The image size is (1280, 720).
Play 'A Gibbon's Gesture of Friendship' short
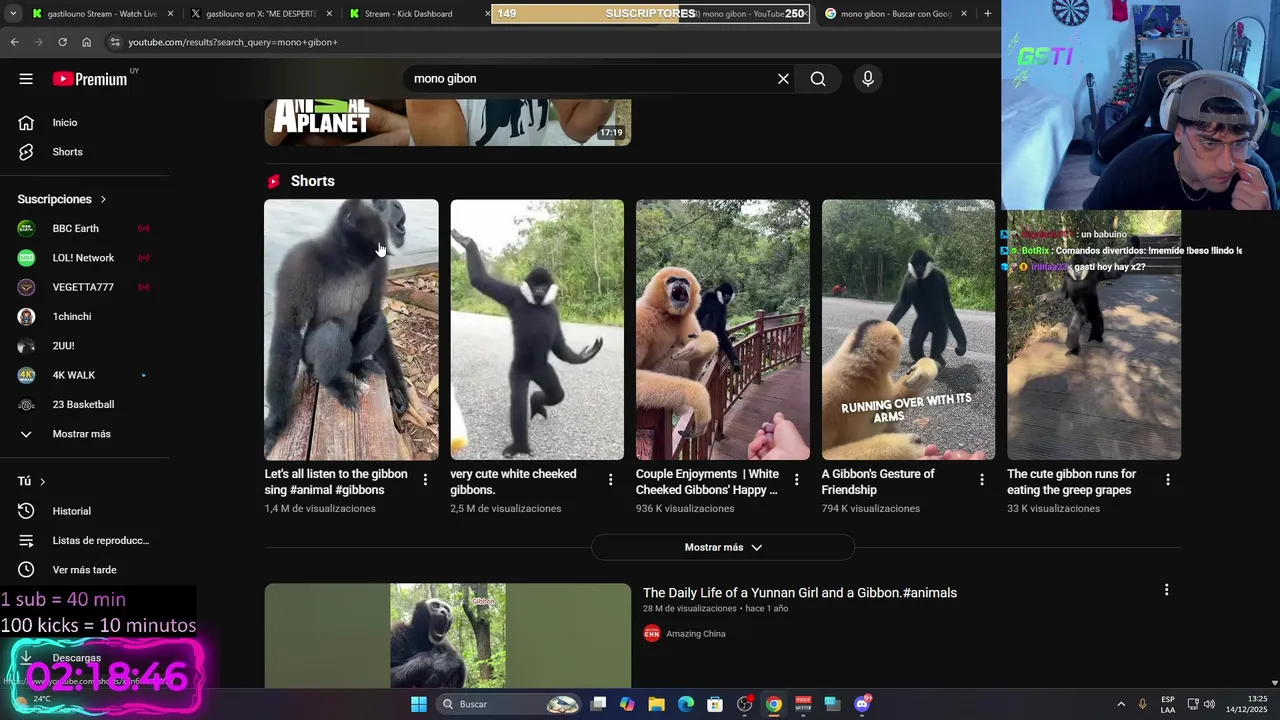(908, 330)
